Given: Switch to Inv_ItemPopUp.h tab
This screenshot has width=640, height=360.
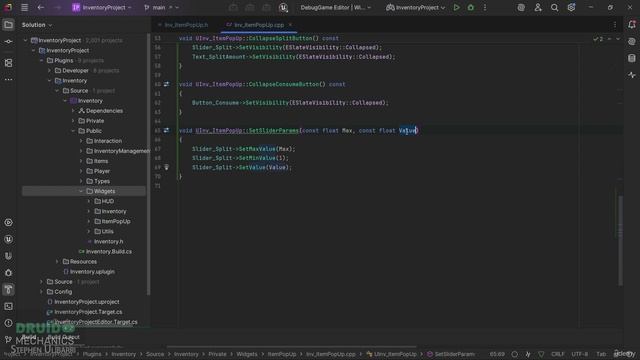Looking at the screenshot, I should [x=183, y=25].
